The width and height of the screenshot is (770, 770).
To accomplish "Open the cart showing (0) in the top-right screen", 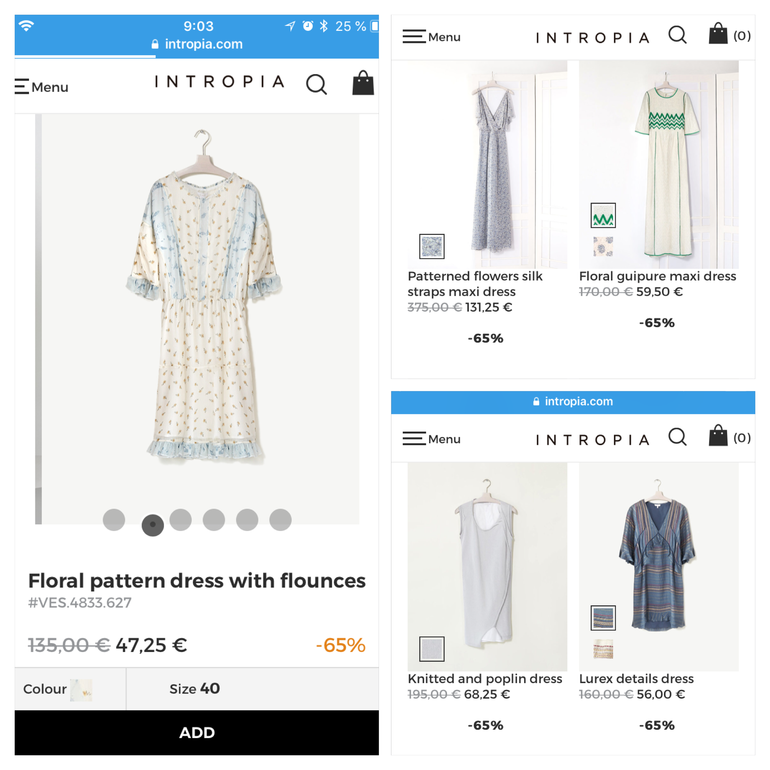I will 729,35.
